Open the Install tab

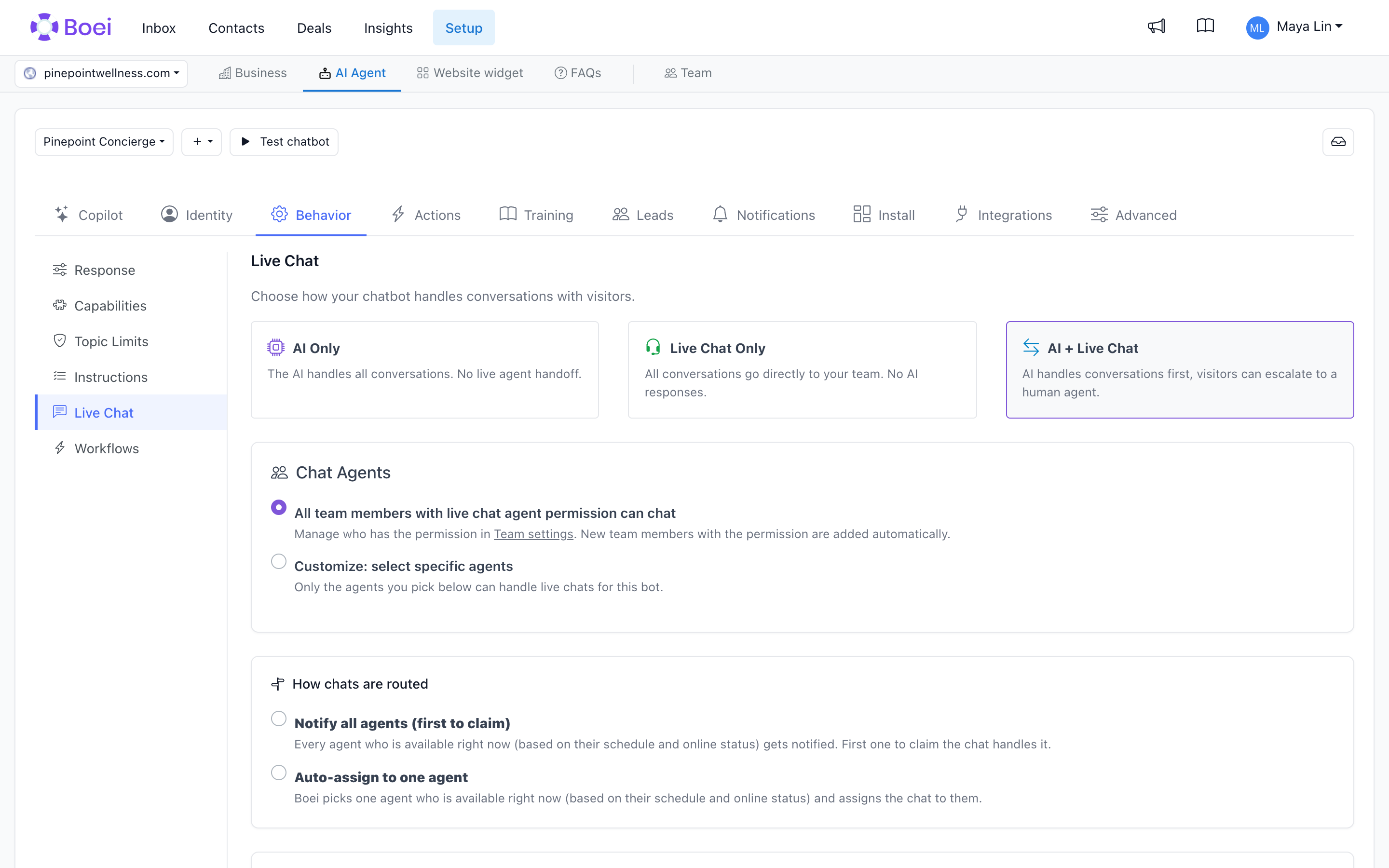click(884, 215)
